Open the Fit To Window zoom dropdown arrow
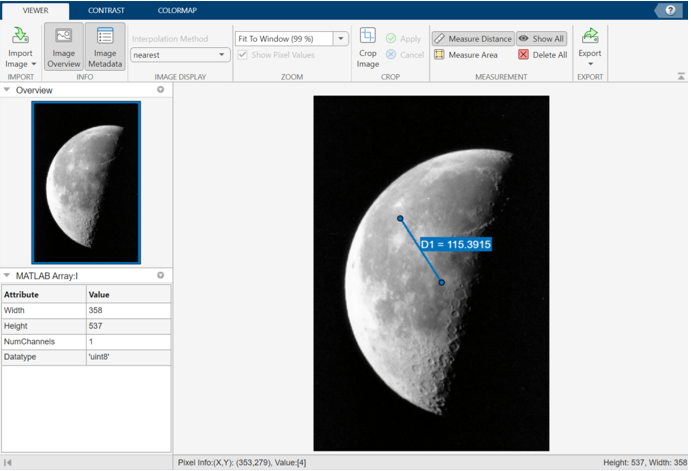 coord(341,39)
